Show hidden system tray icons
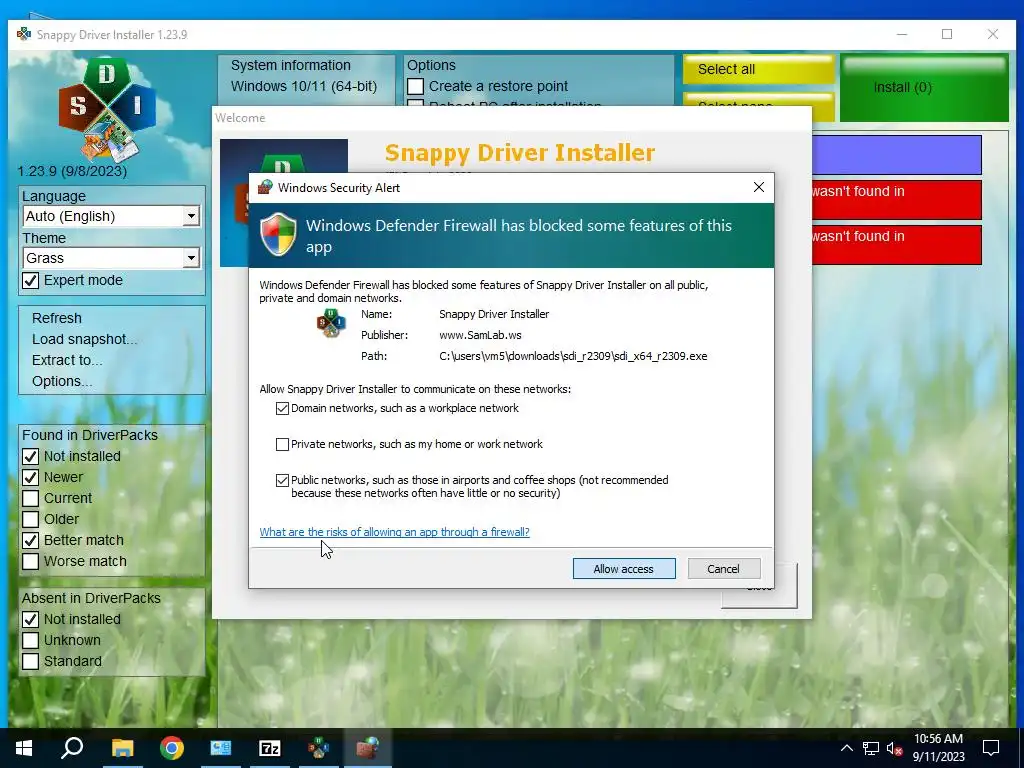 click(846, 748)
